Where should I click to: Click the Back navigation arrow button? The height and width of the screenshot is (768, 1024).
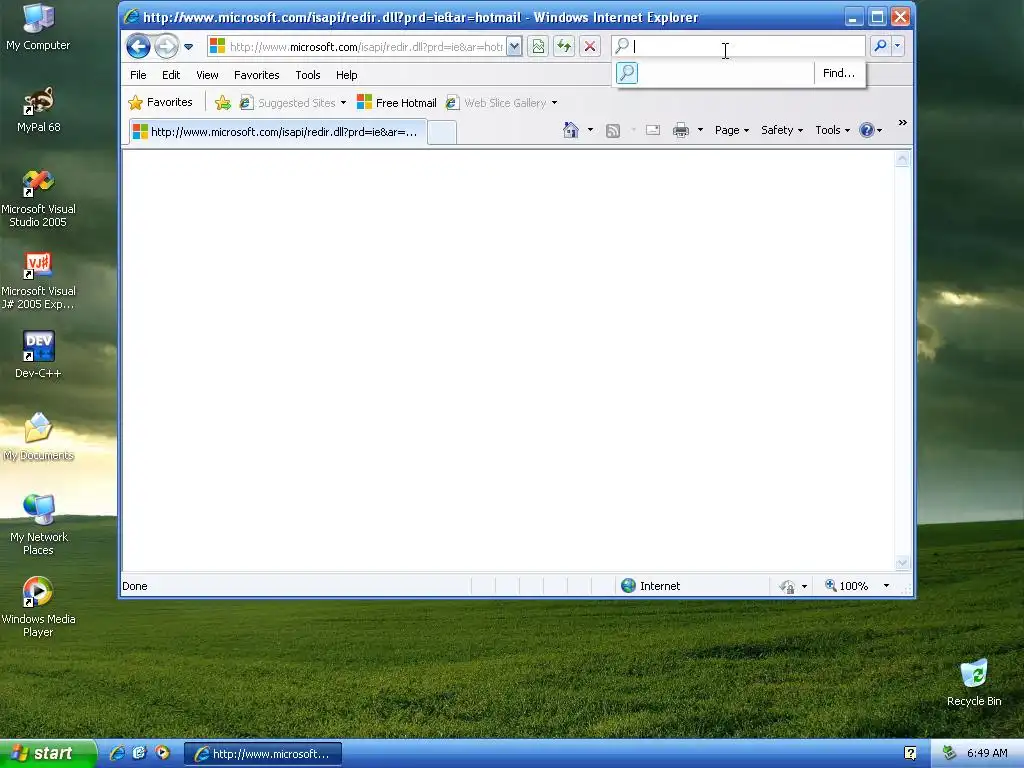click(138, 46)
